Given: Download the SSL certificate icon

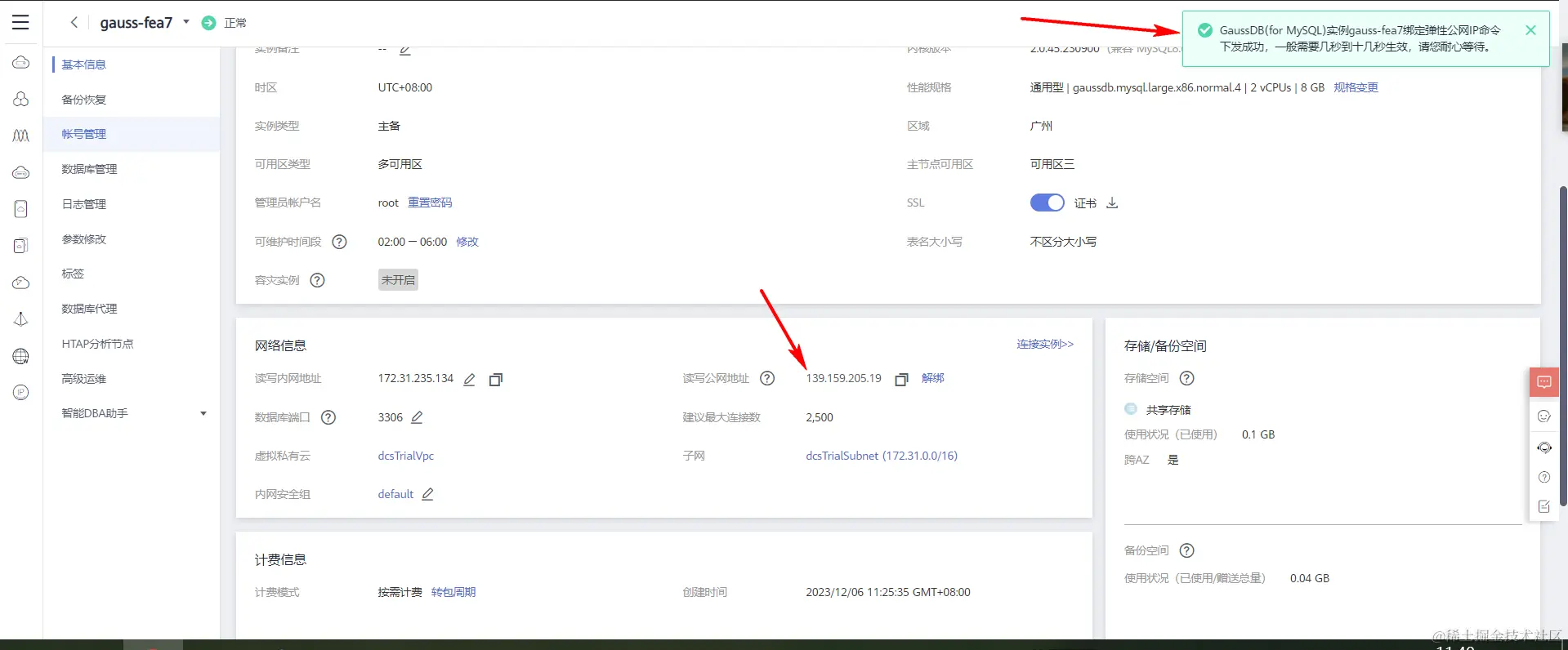Looking at the screenshot, I should pos(1112,203).
